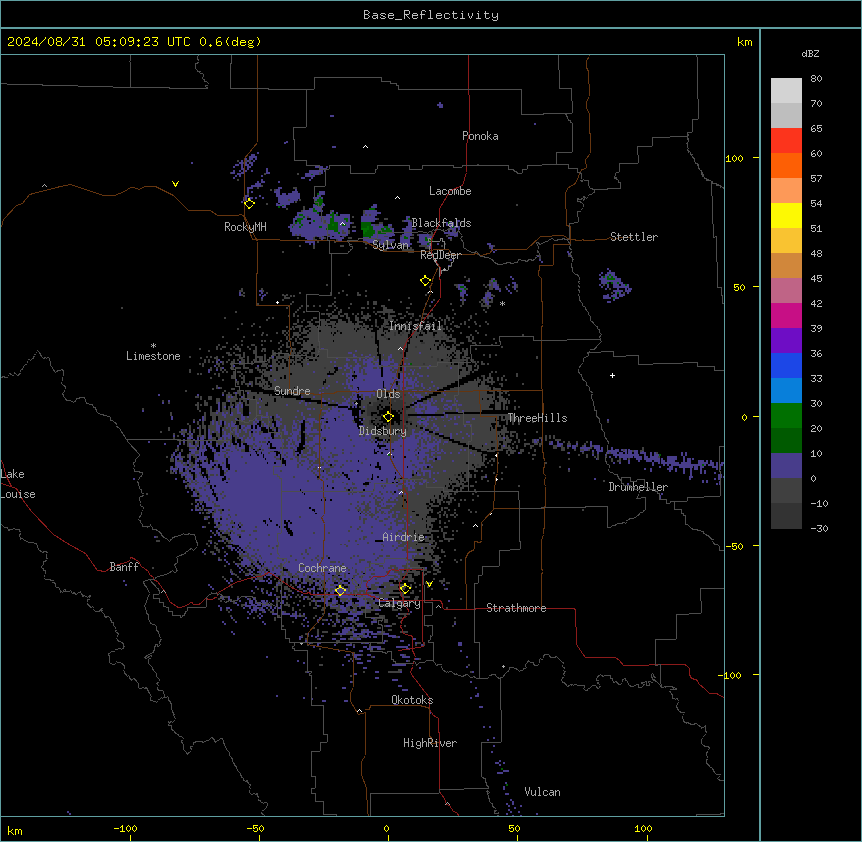Click the green echo cell west of Sylvan
The height and width of the screenshot is (842, 862).
(x=368, y=229)
